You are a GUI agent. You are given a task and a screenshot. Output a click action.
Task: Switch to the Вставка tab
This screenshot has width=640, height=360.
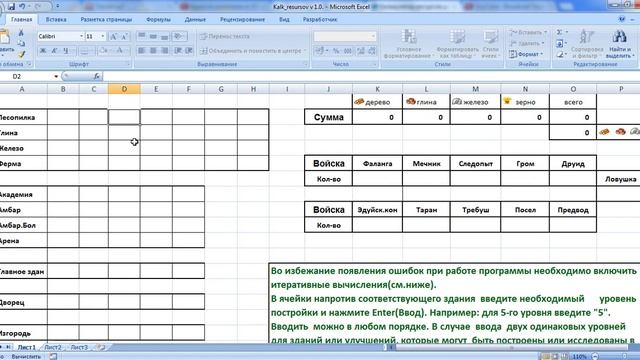(x=56, y=19)
